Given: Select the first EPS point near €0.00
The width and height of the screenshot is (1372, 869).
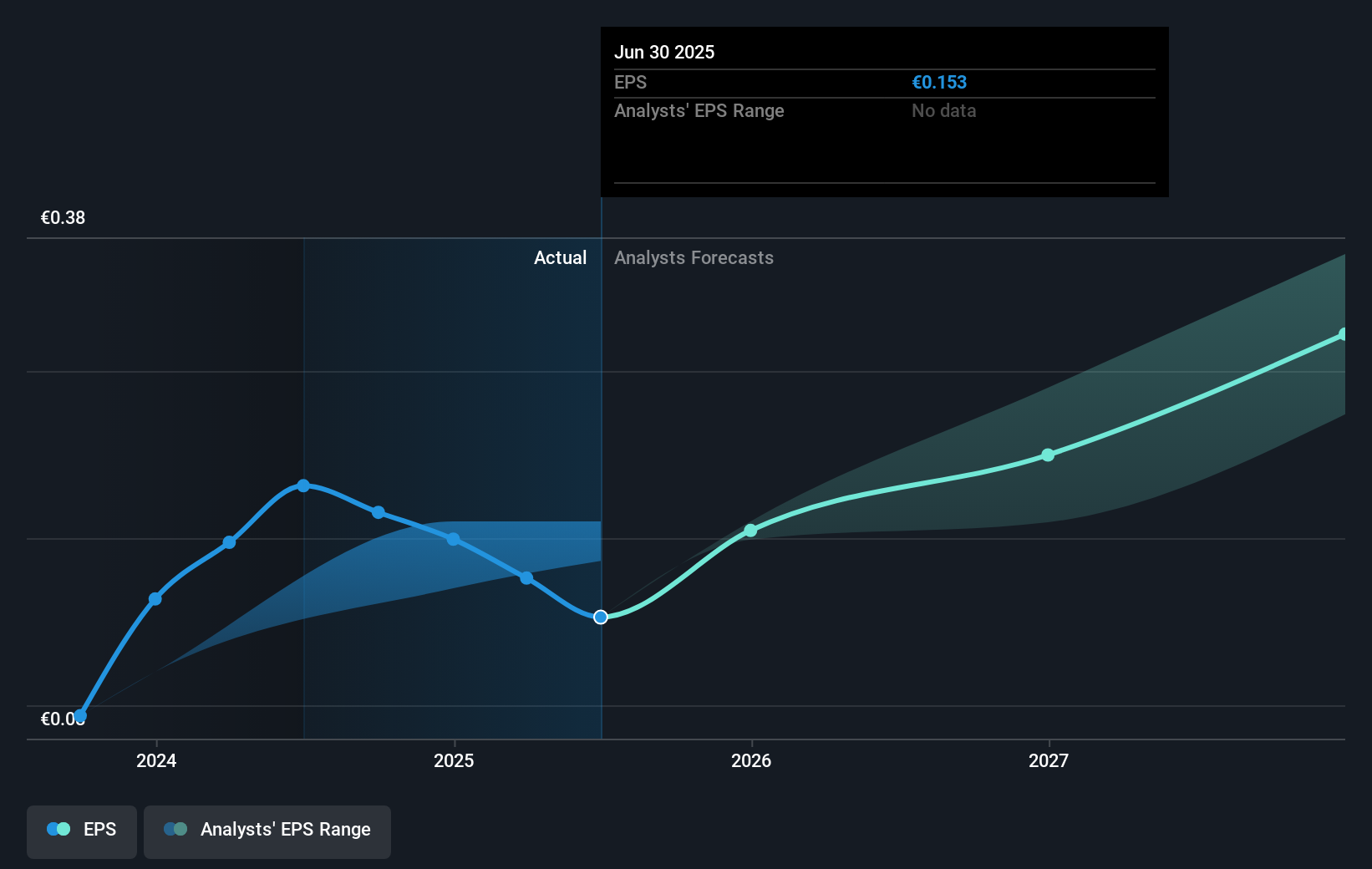Looking at the screenshot, I should point(80,715).
